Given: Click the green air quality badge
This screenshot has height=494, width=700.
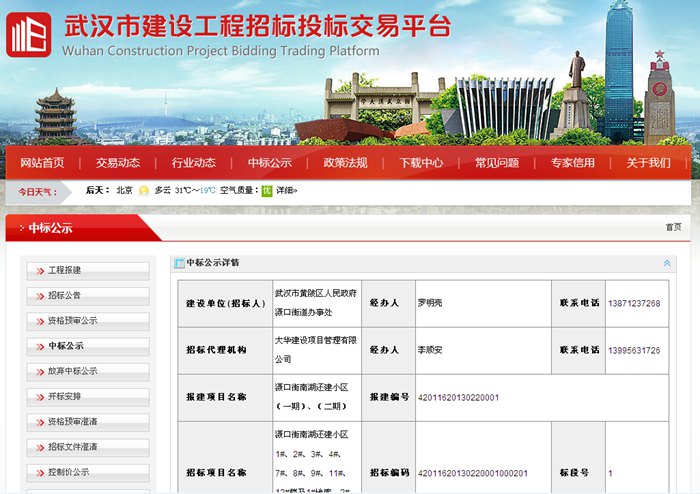Looking at the screenshot, I should tap(267, 190).
